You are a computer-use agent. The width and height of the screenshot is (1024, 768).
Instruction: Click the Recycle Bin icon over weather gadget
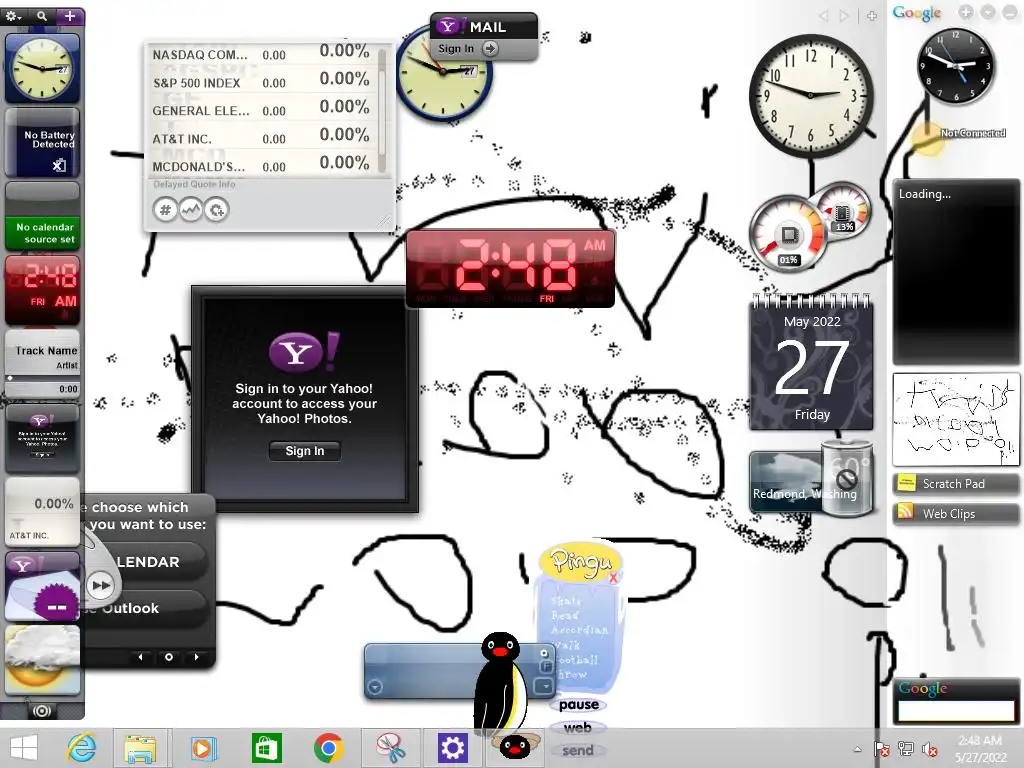tap(847, 478)
